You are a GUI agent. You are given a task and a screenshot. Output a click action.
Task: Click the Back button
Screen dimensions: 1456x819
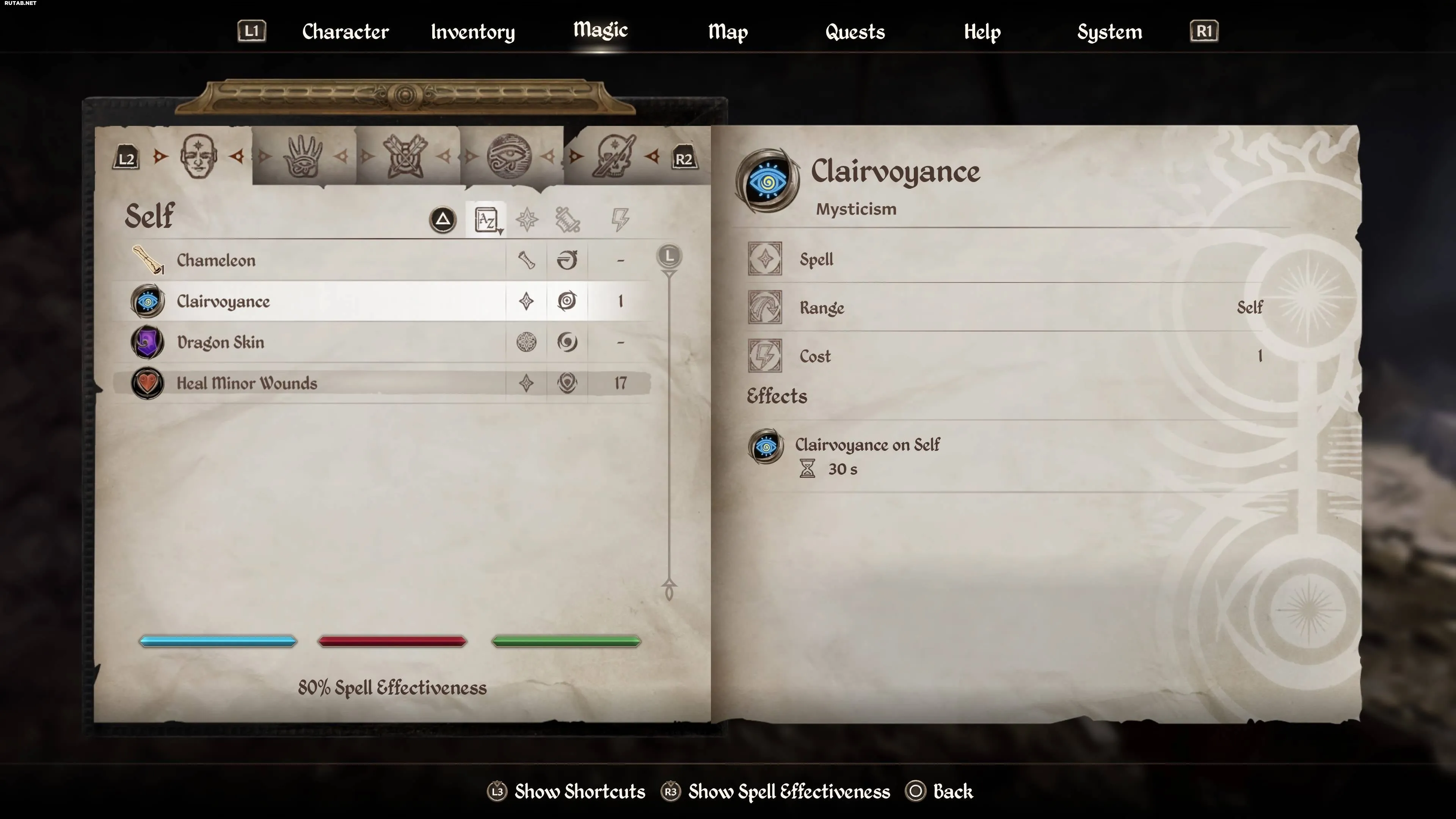coord(940,791)
